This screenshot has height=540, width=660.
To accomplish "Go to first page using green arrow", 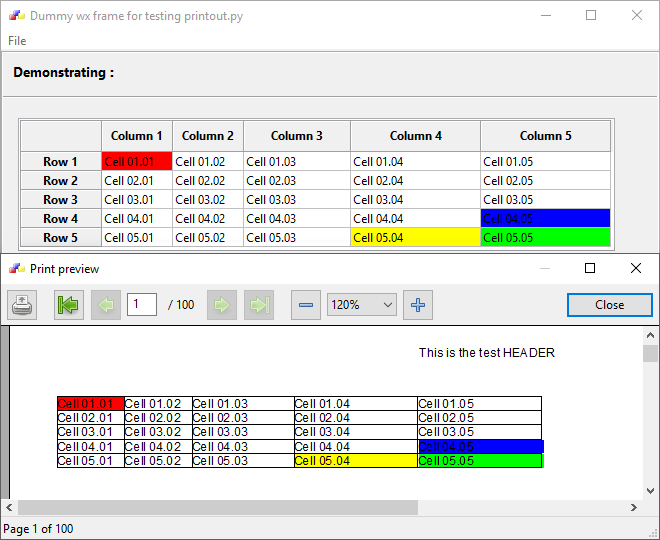I will (x=69, y=305).
